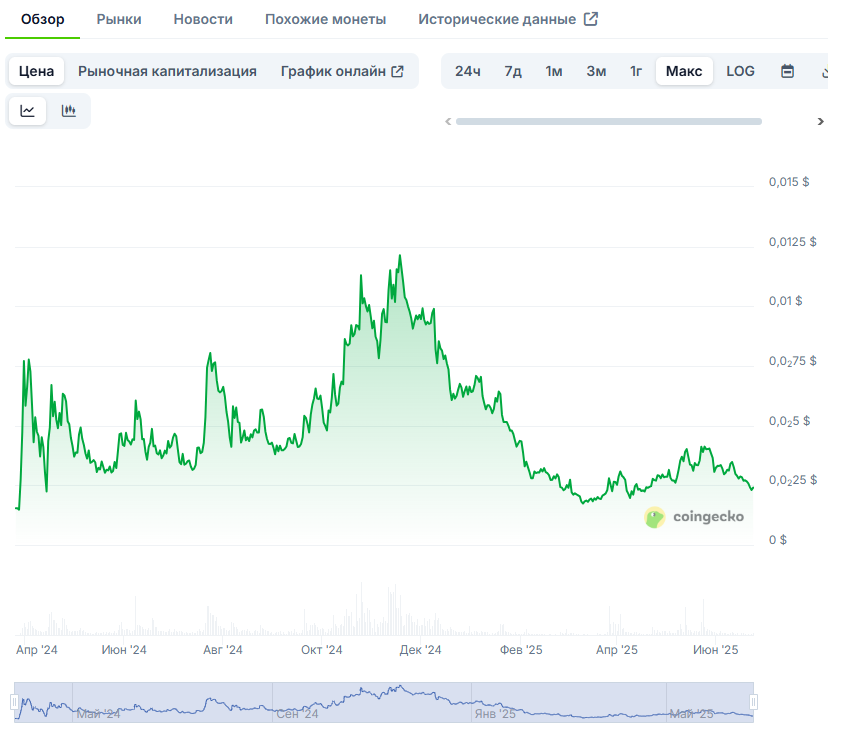This screenshot has width=841, height=730.
Task: Click partially visible icon after calendar
Action: coord(825,71)
